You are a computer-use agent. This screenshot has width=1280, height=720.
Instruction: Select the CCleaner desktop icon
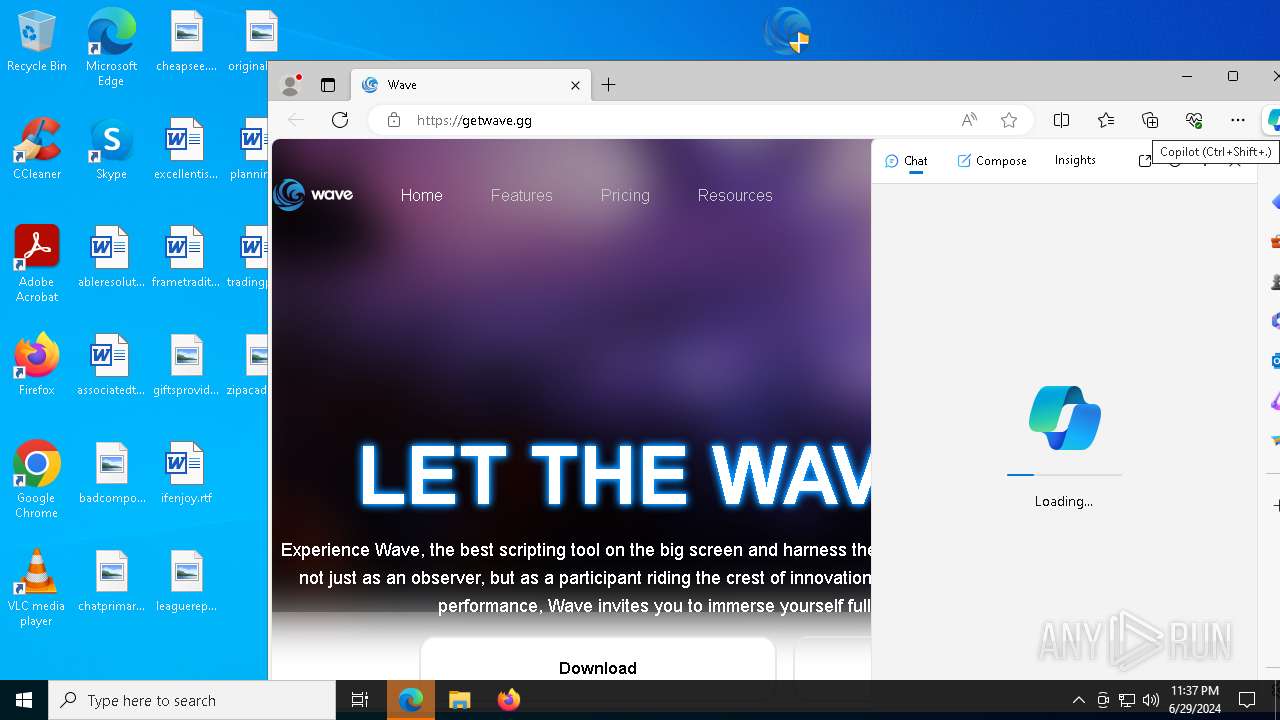pyautogui.click(x=37, y=150)
